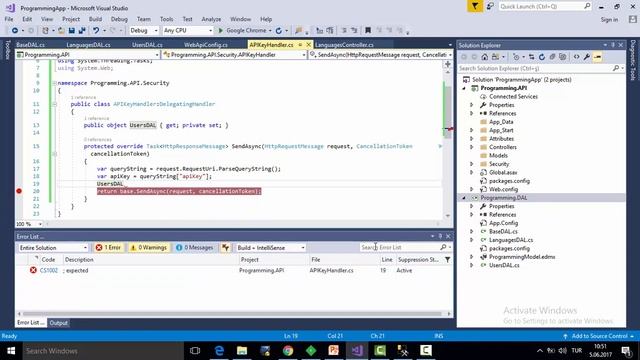Click the Error List horizontal scrollbar

pos(232,313)
